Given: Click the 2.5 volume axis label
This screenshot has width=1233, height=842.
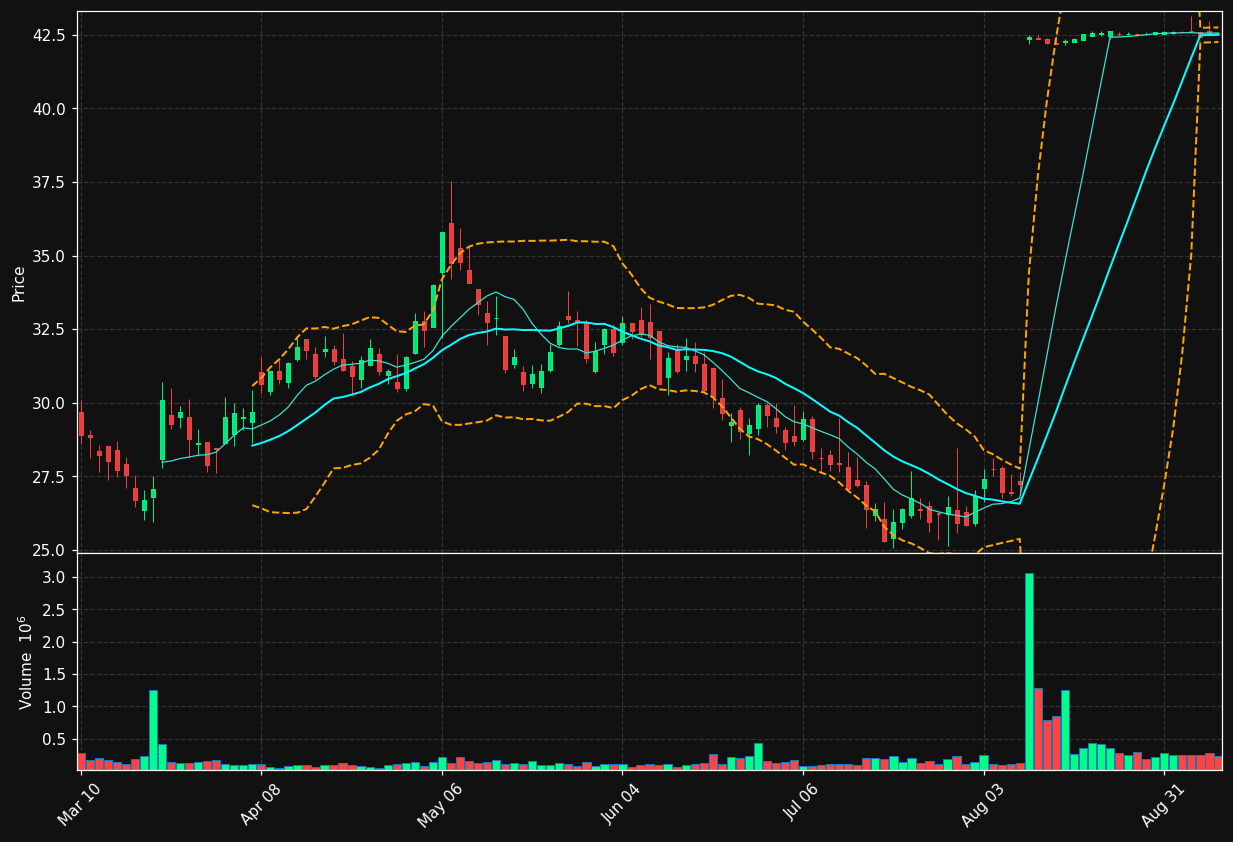Looking at the screenshot, I should [x=55, y=610].
